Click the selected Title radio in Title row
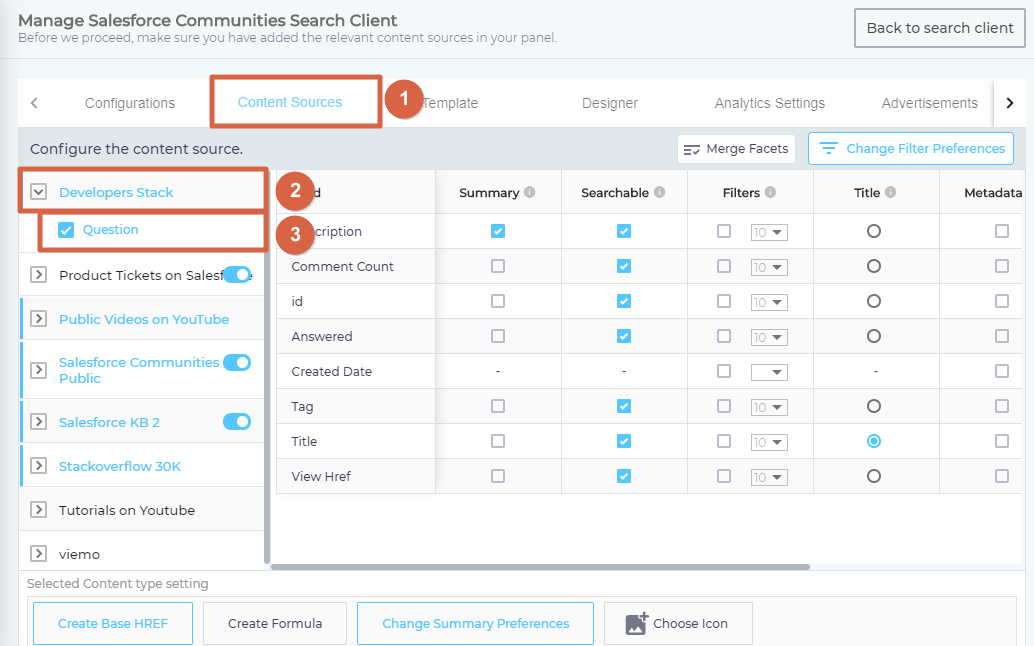This screenshot has height=646, width=1034. [x=874, y=440]
